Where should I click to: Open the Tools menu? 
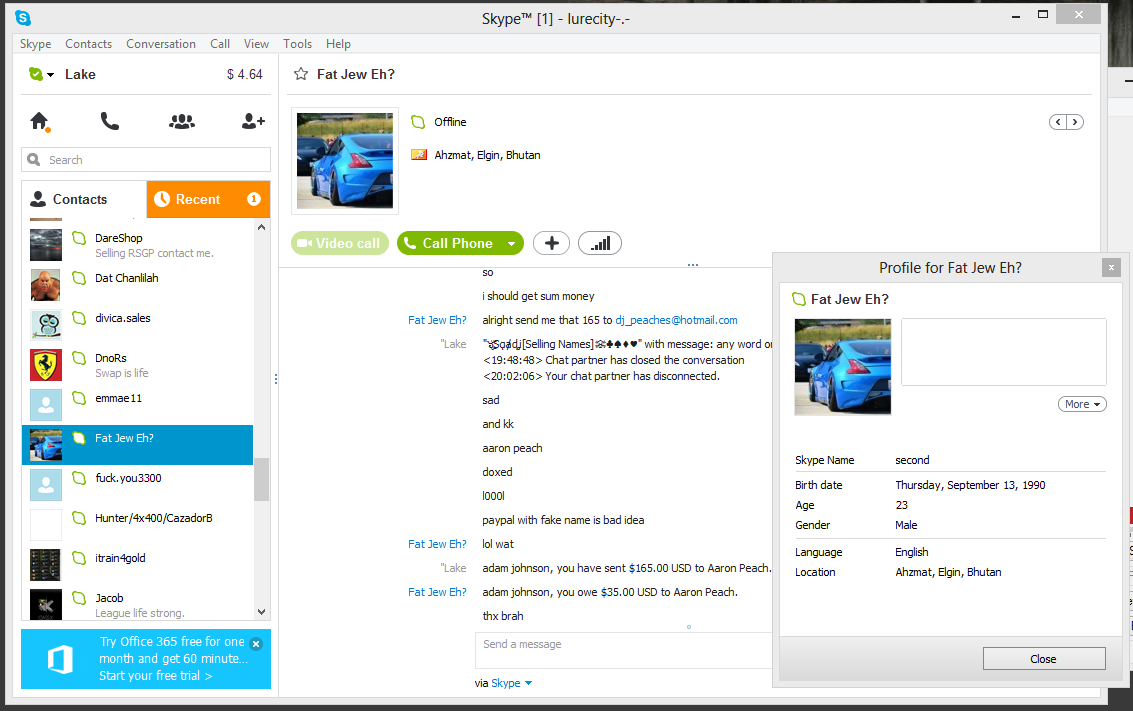pos(297,44)
